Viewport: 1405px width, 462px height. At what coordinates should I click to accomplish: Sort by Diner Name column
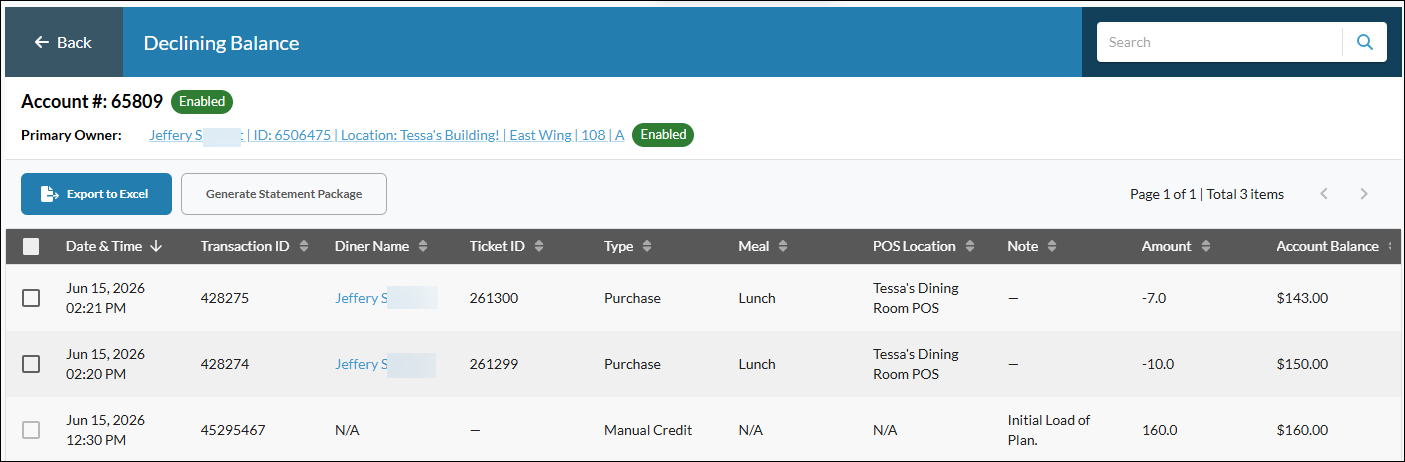(x=382, y=246)
